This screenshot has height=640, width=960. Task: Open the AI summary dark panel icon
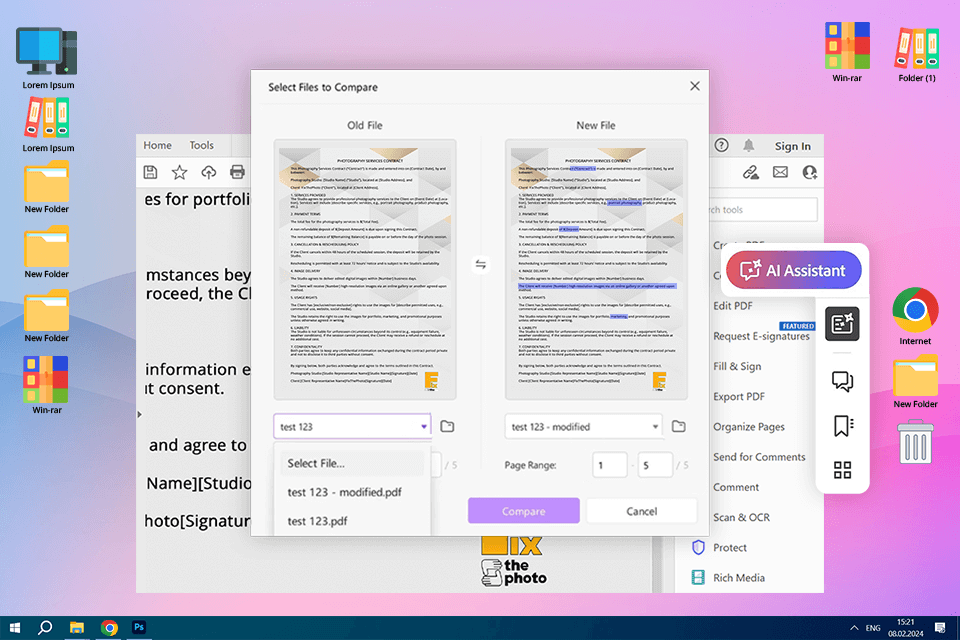tap(842, 323)
